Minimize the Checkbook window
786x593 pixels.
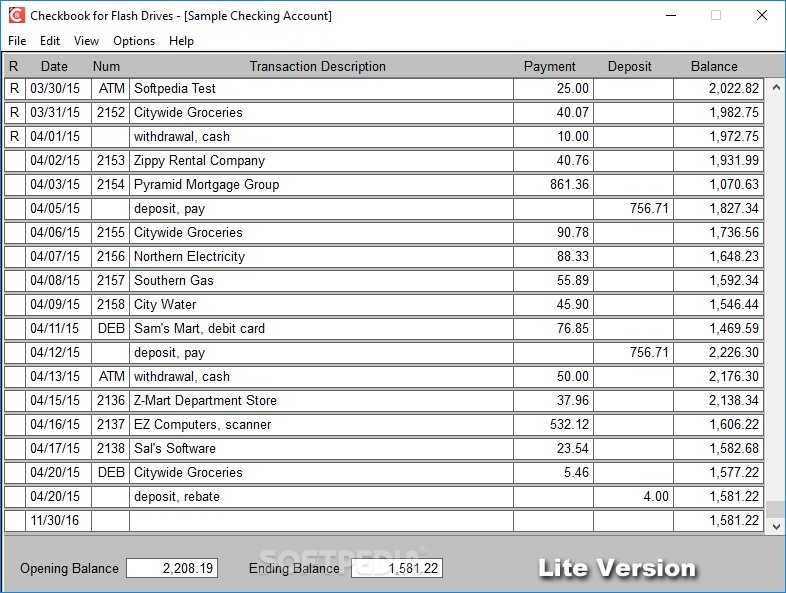click(x=671, y=16)
